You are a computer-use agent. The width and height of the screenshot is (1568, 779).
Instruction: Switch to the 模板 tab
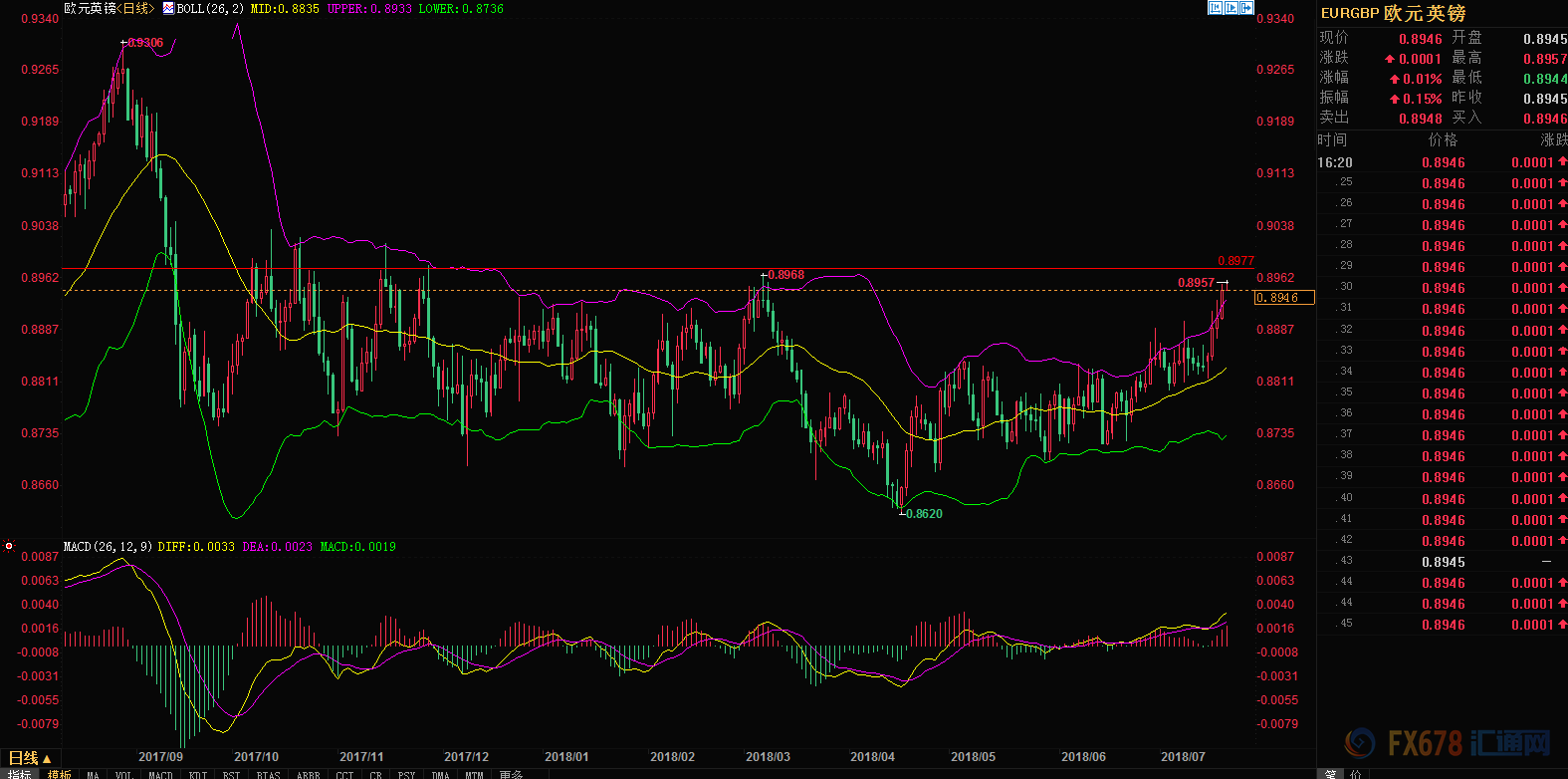point(60,774)
